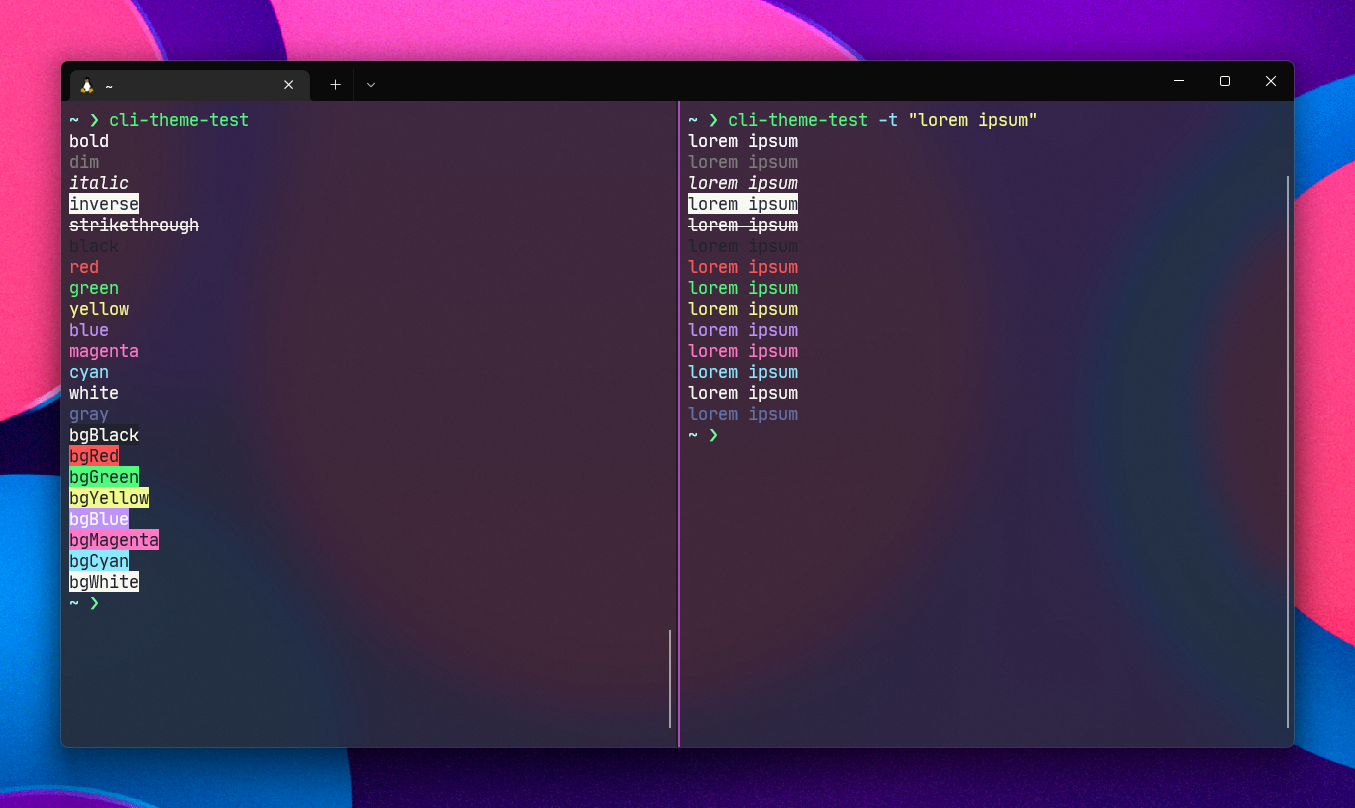Click the yellow "lorem ipsum" line
Screen dimensions: 1355x808
coord(743,309)
